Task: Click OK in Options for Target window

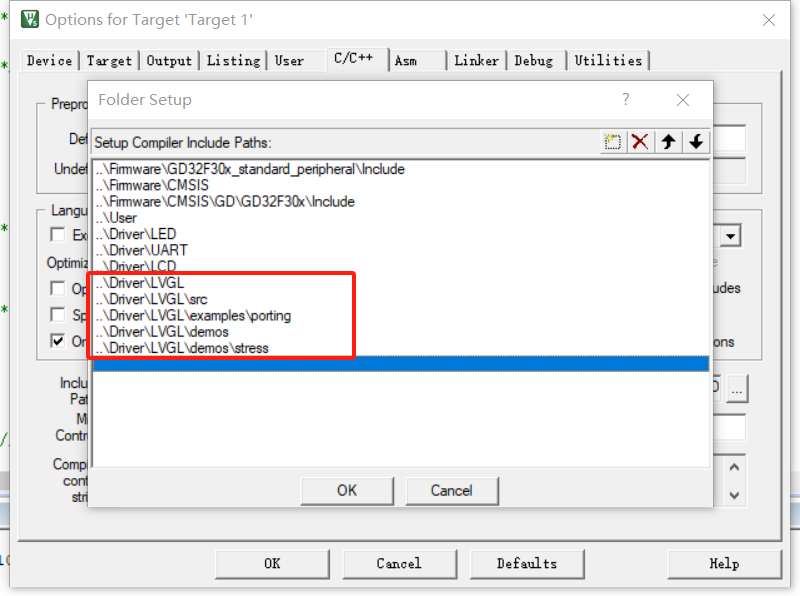Action: (272, 563)
